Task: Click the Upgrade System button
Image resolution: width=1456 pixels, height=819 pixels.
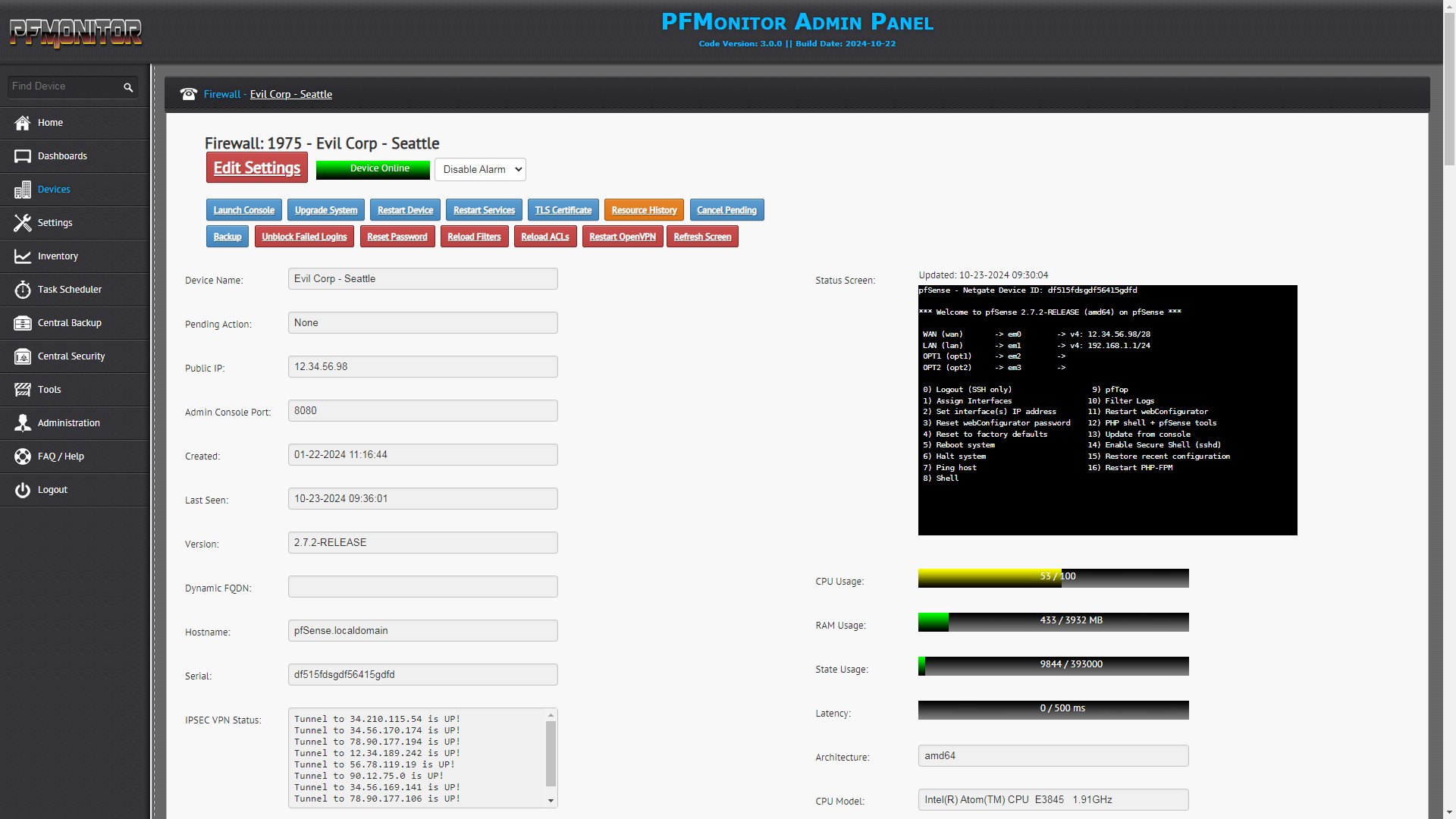Action: coord(326,210)
